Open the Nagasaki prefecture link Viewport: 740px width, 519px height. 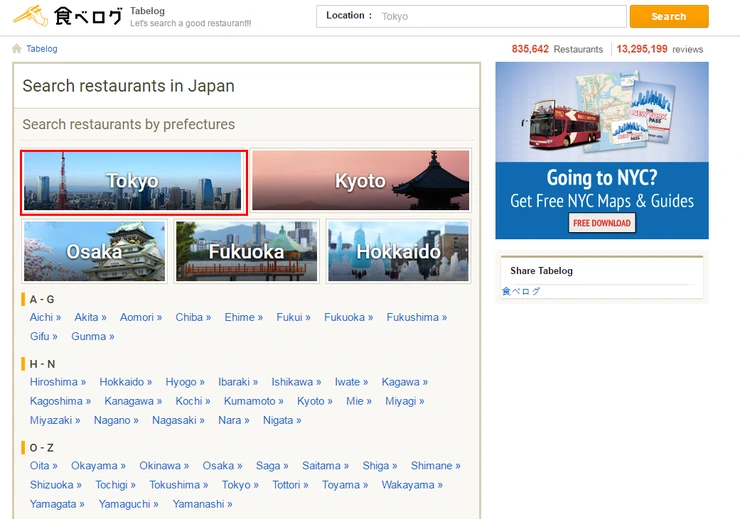(178, 420)
